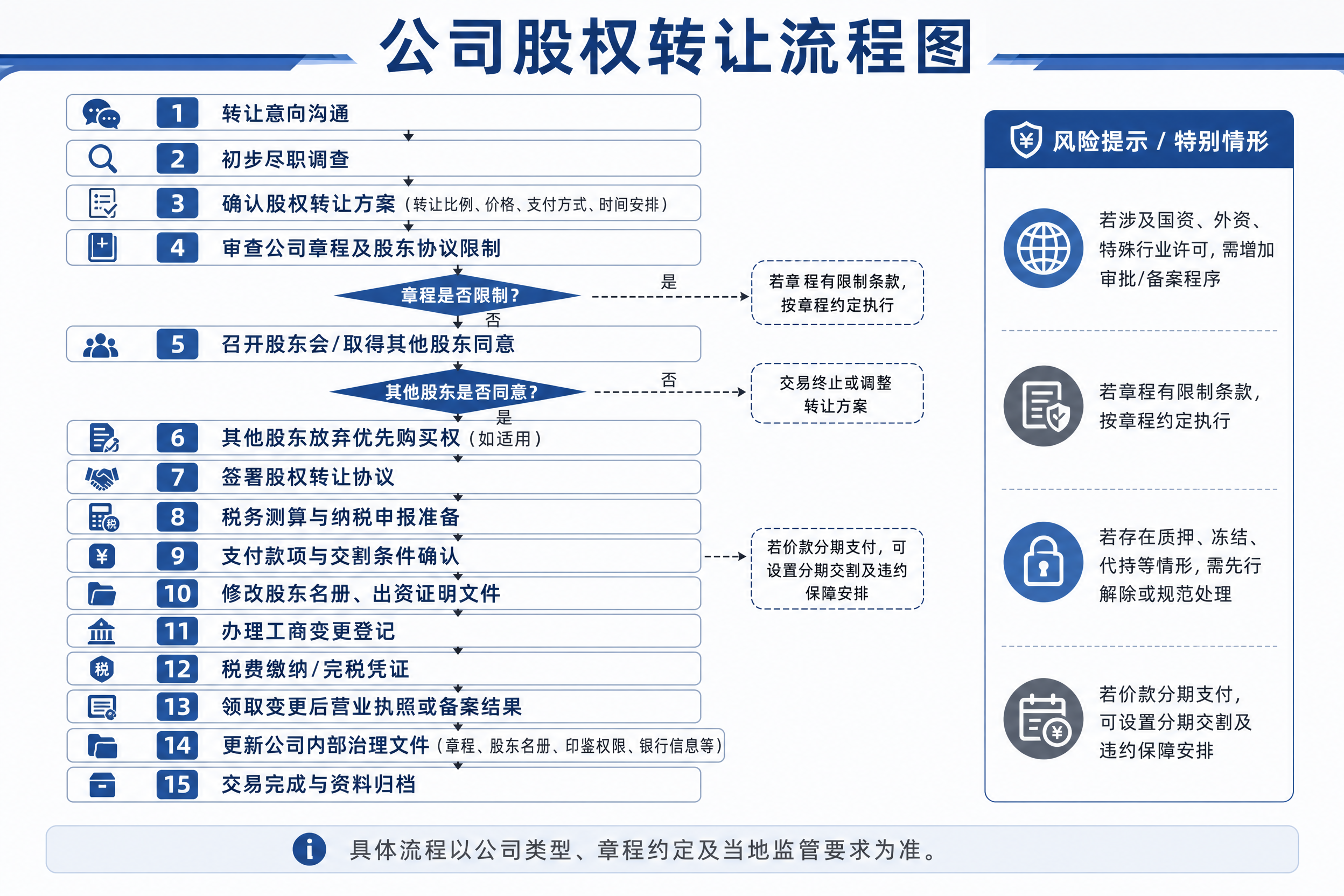Click the 是 label on the 章程 dashed arrow
Screen dimensions: 1344x896
point(669,282)
